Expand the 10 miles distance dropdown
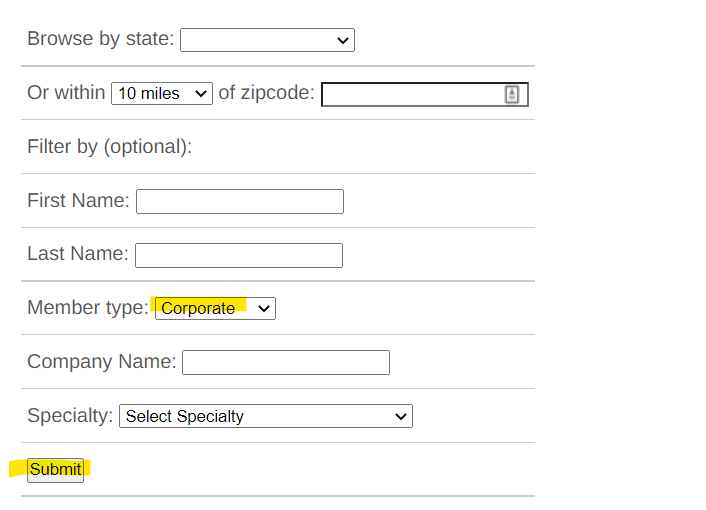The image size is (706, 510). pos(162,94)
